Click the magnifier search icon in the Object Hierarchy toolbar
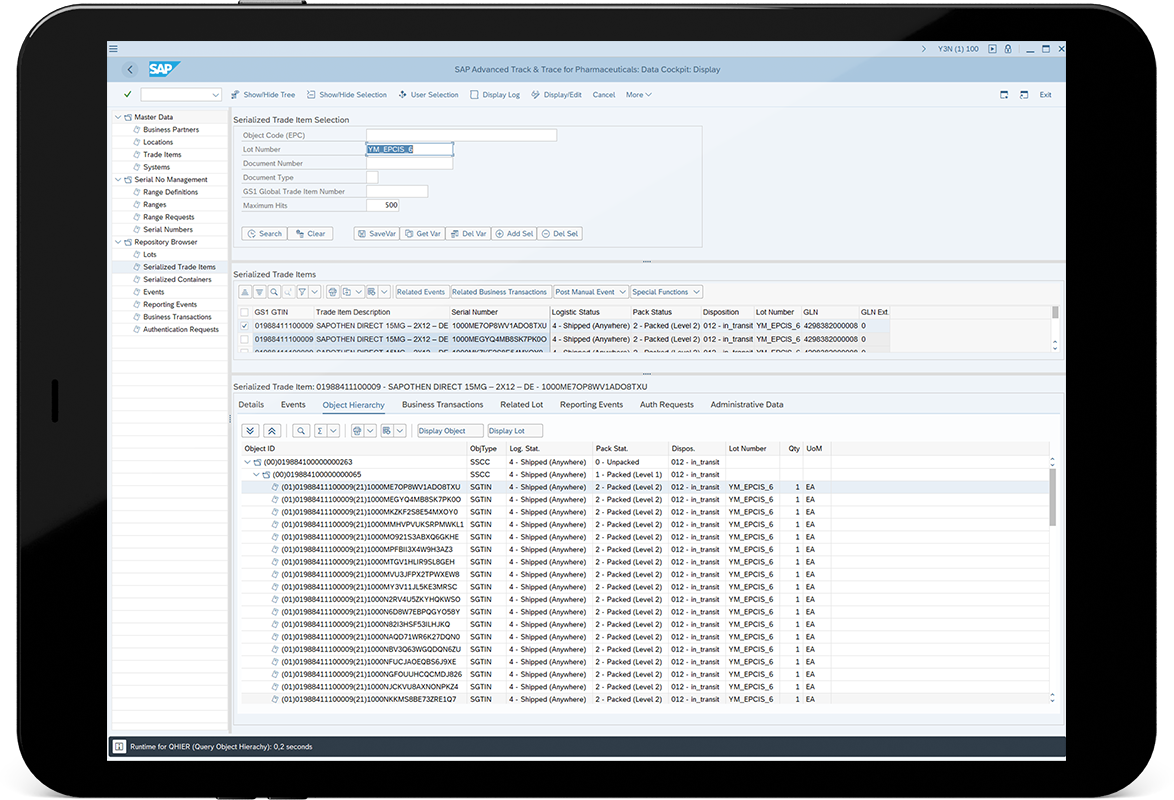 click(x=301, y=430)
